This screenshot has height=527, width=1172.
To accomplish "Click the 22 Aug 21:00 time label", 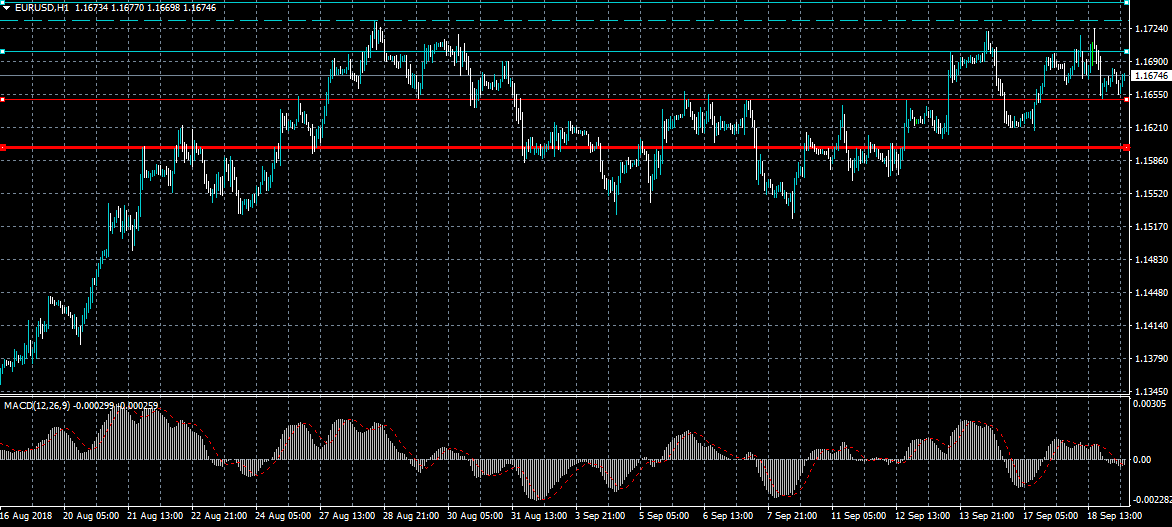I will tap(219, 517).
